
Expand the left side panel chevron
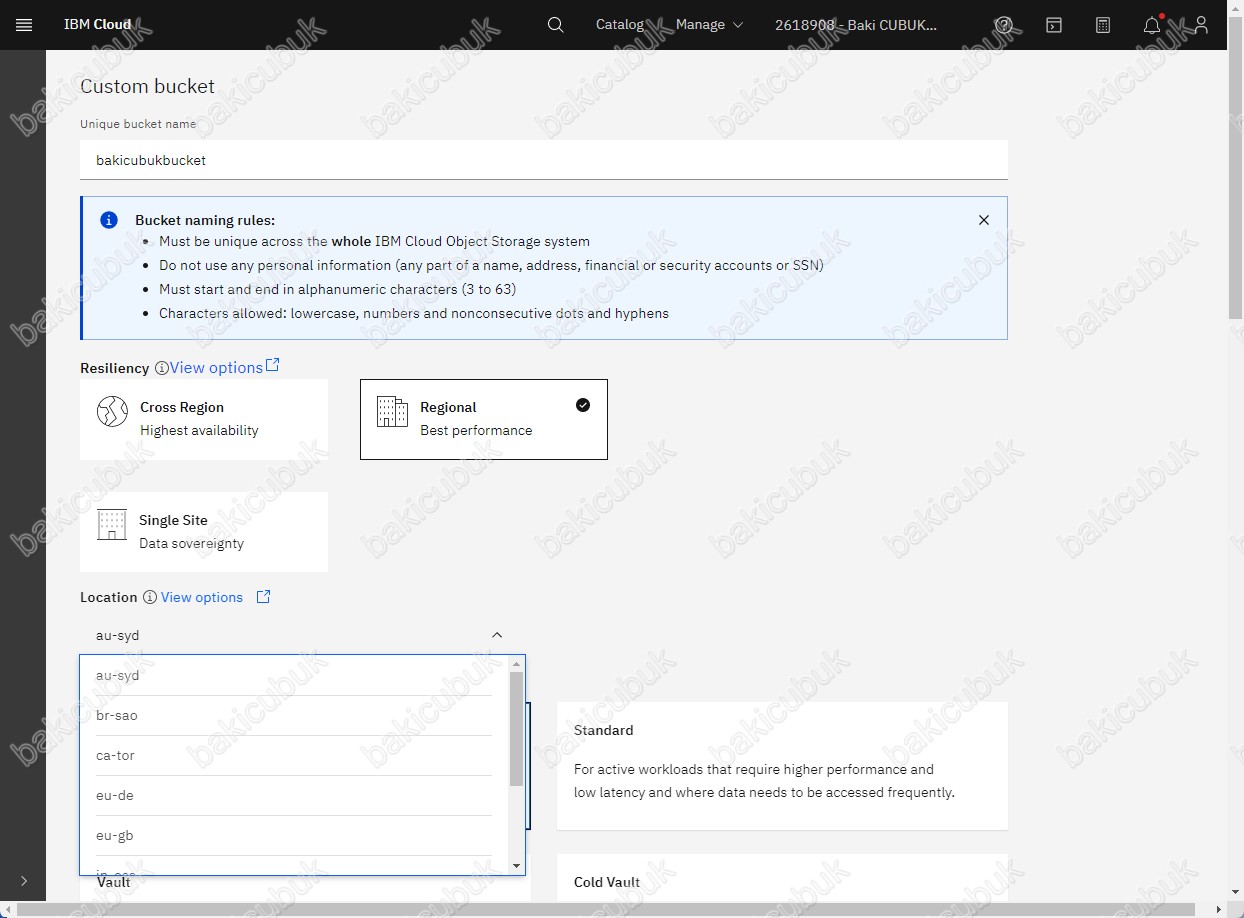click(24, 881)
